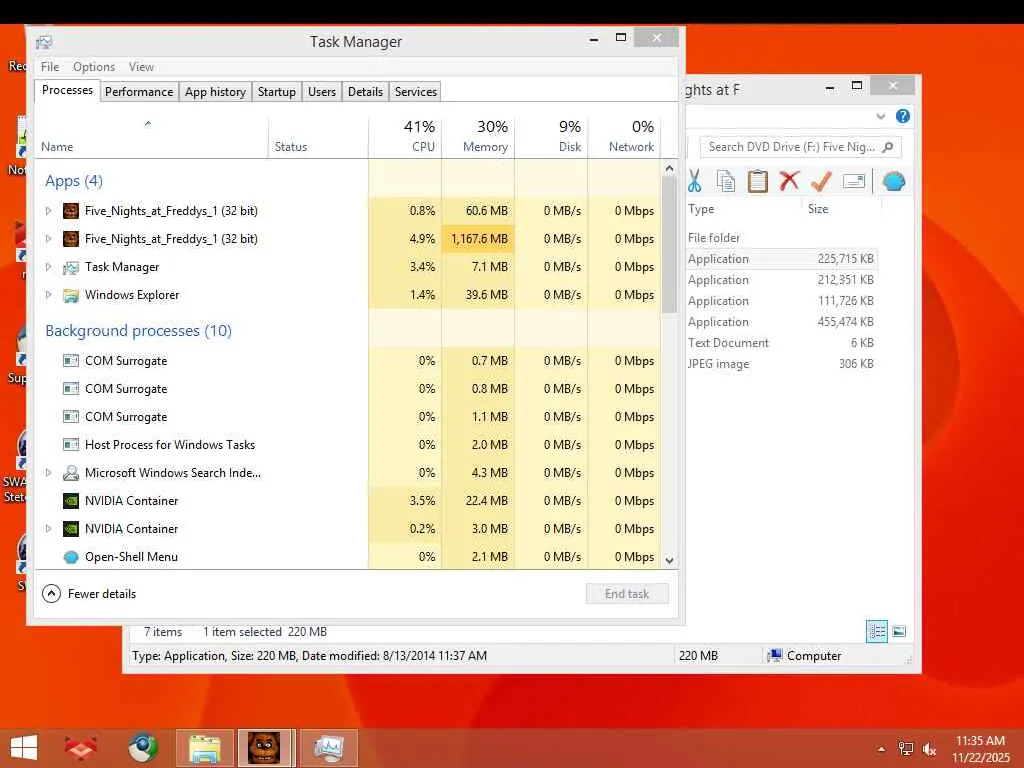Viewport: 1024px width, 768px height.
Task: Switch to the Details tab
Action: [365, 91]
